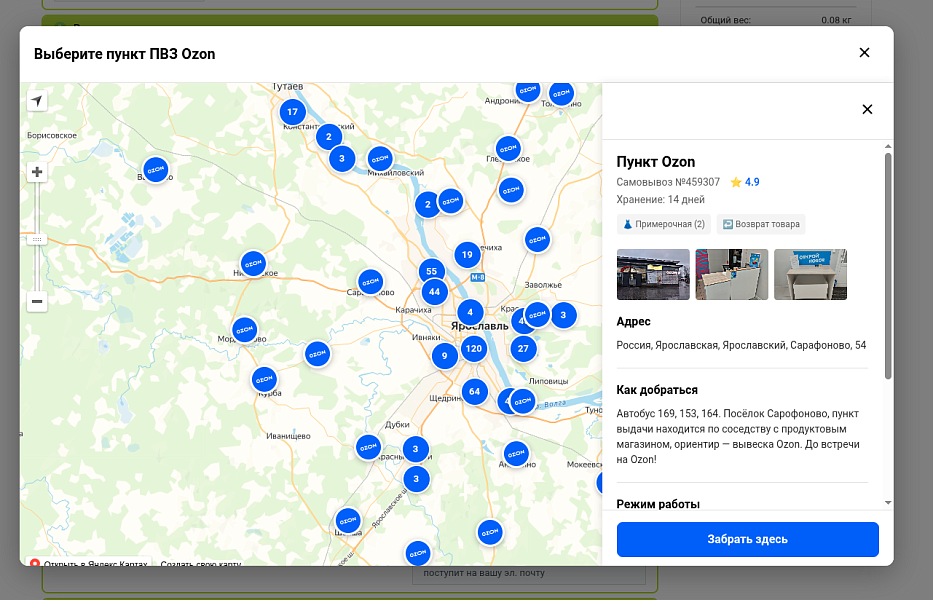Click the Ozon marker near Курба
This screenshot has width=933, height=600.
point(264,379)
